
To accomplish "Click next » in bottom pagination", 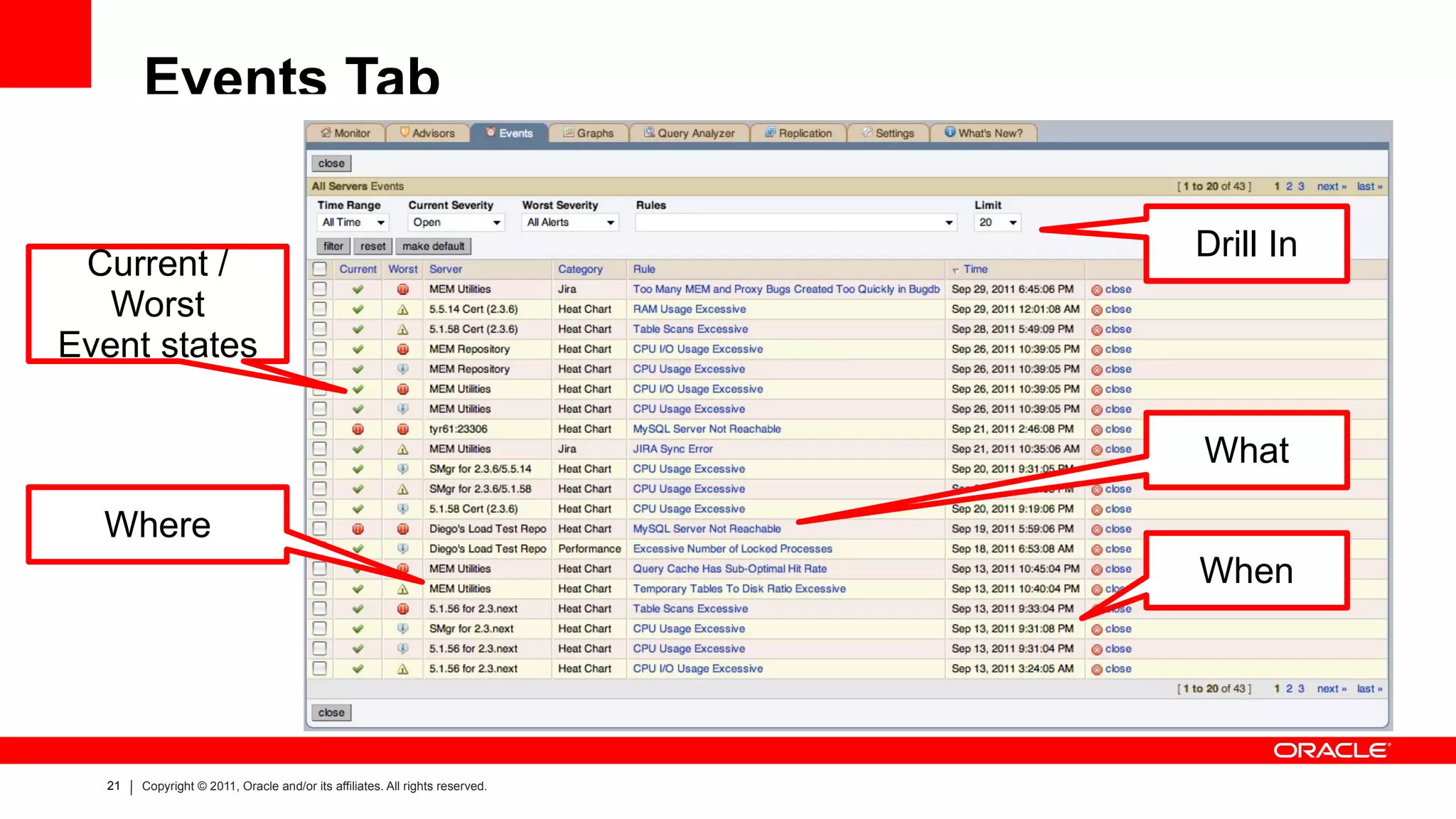I will click(1332, 688).
